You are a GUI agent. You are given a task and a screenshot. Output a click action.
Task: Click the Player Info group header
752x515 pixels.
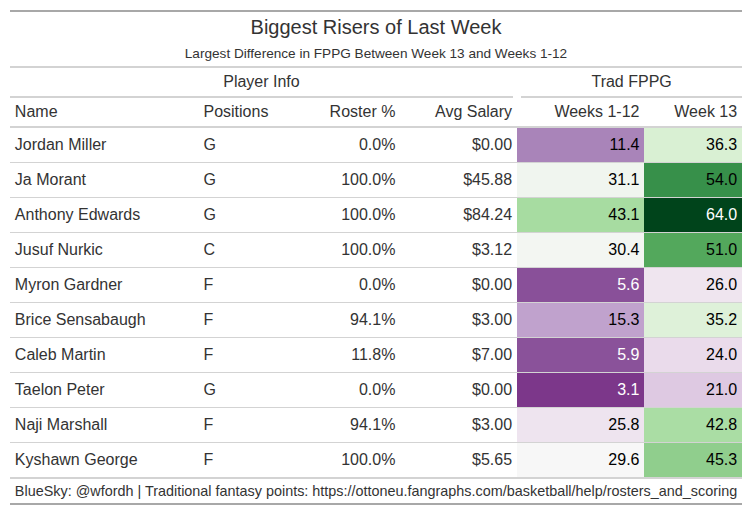tap(261, 82)
